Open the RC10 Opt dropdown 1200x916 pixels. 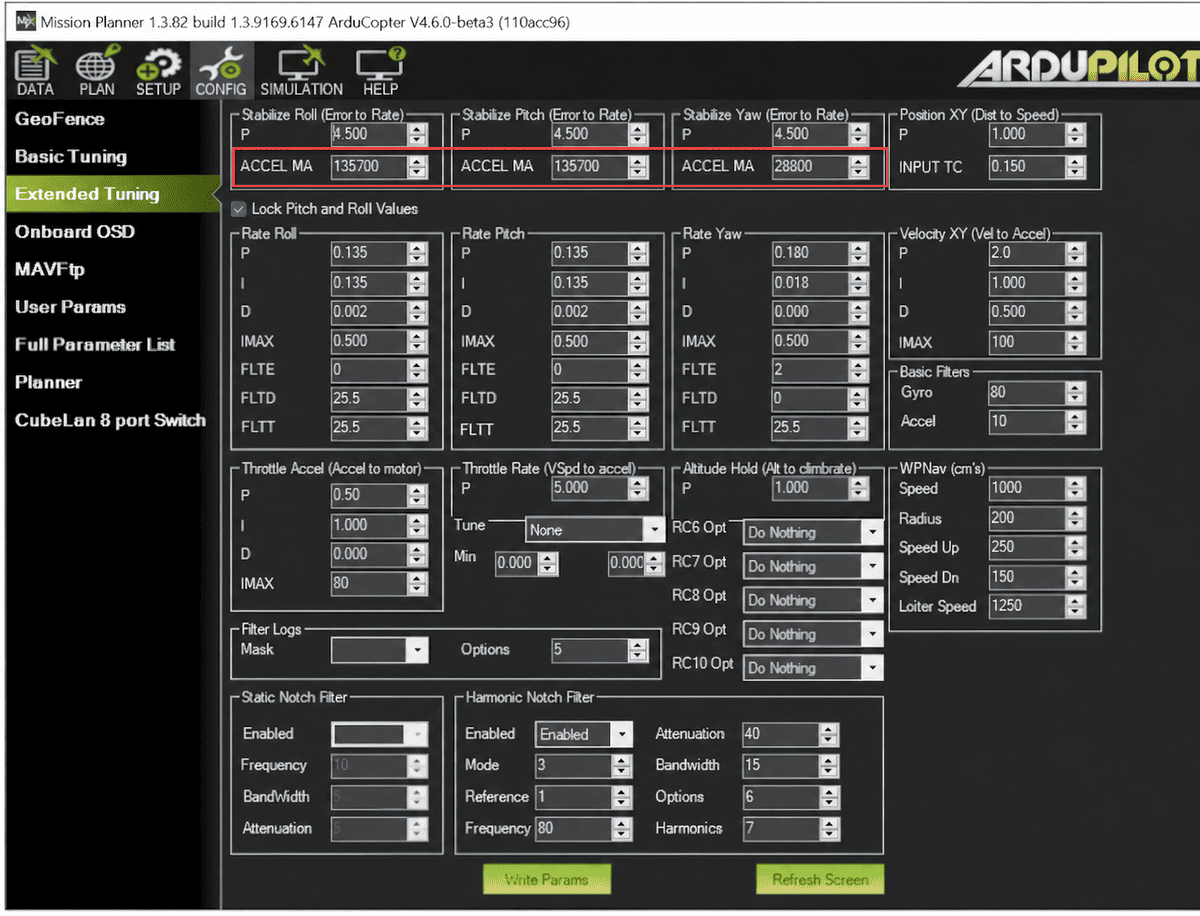[813, 668]
